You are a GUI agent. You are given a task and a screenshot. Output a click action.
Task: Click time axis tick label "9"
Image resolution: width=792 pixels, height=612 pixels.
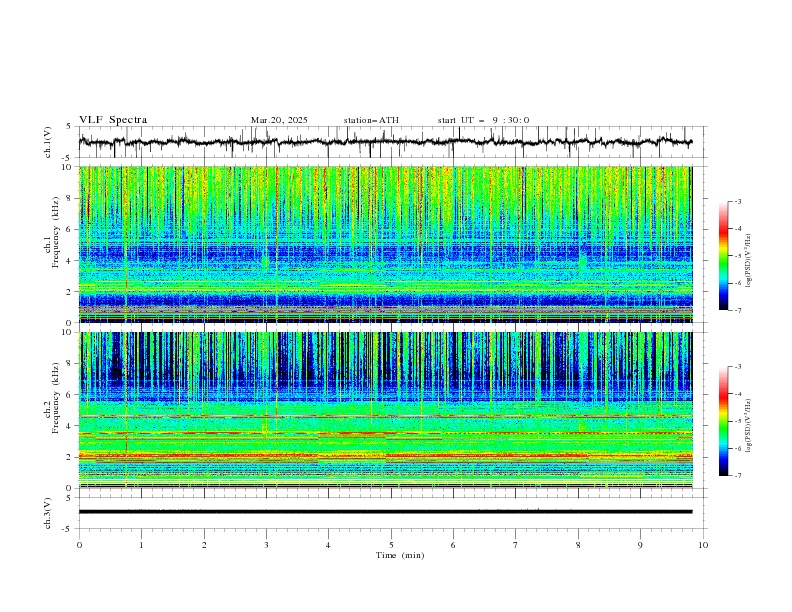click(640, 545)
